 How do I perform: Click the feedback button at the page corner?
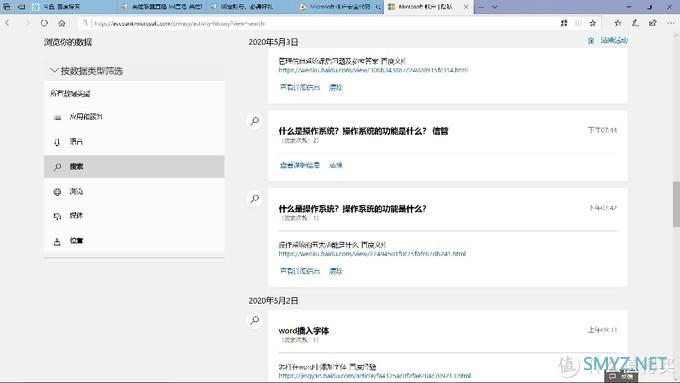click(620, 376)
